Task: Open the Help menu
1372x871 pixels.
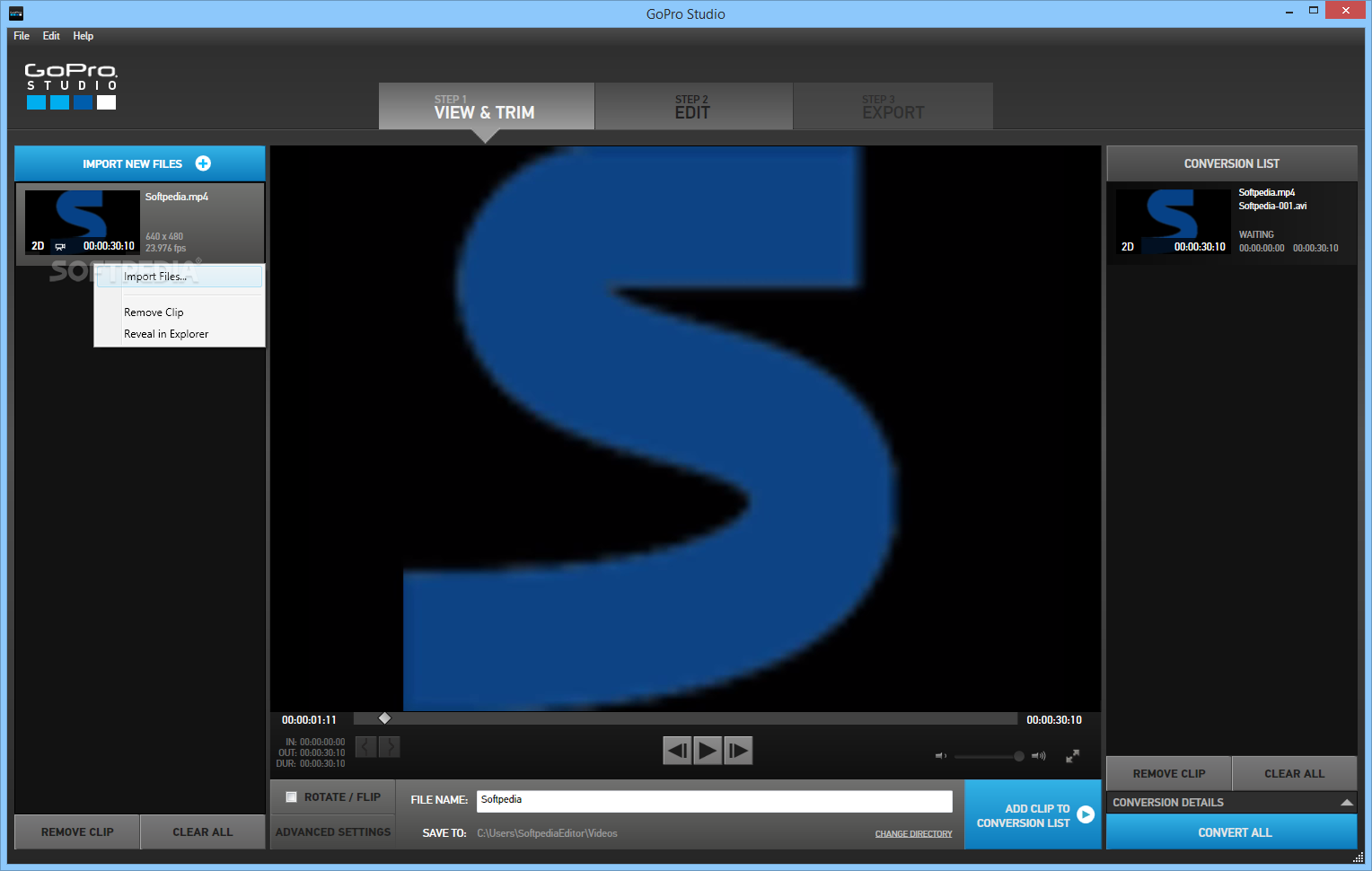Action: point(84,36)
